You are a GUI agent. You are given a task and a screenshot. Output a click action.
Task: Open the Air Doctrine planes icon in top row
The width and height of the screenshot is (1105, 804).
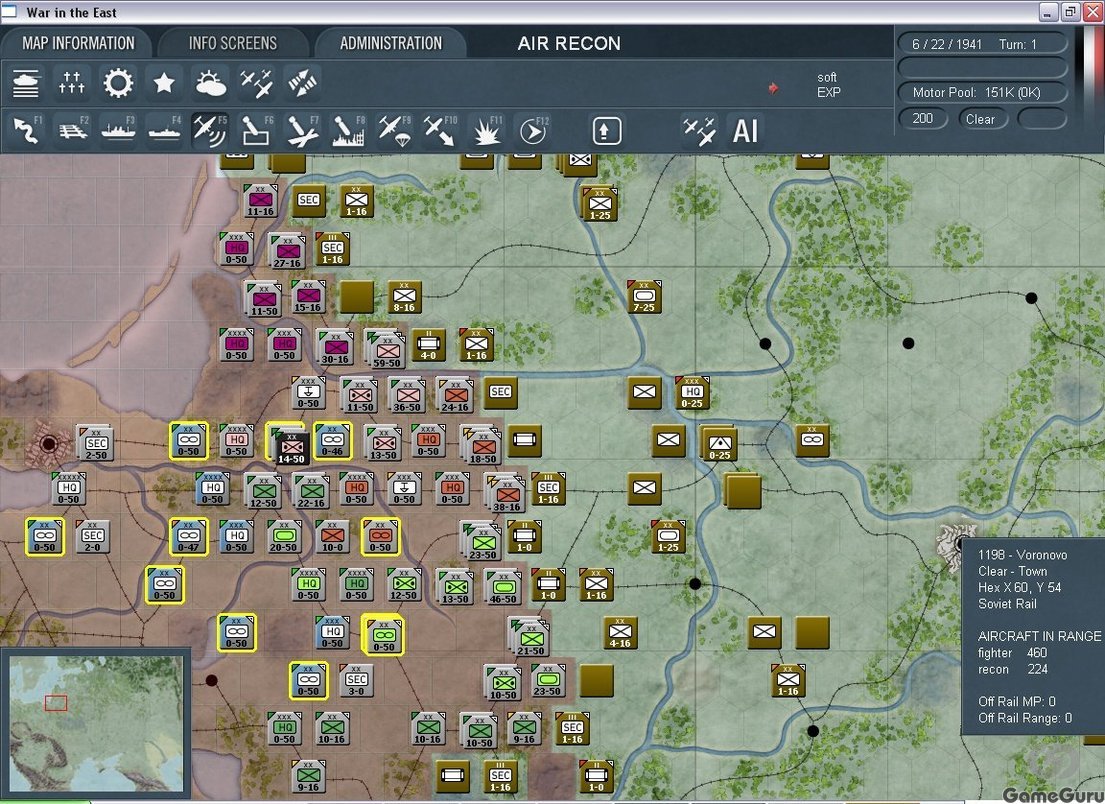click(x=256, y=83)
